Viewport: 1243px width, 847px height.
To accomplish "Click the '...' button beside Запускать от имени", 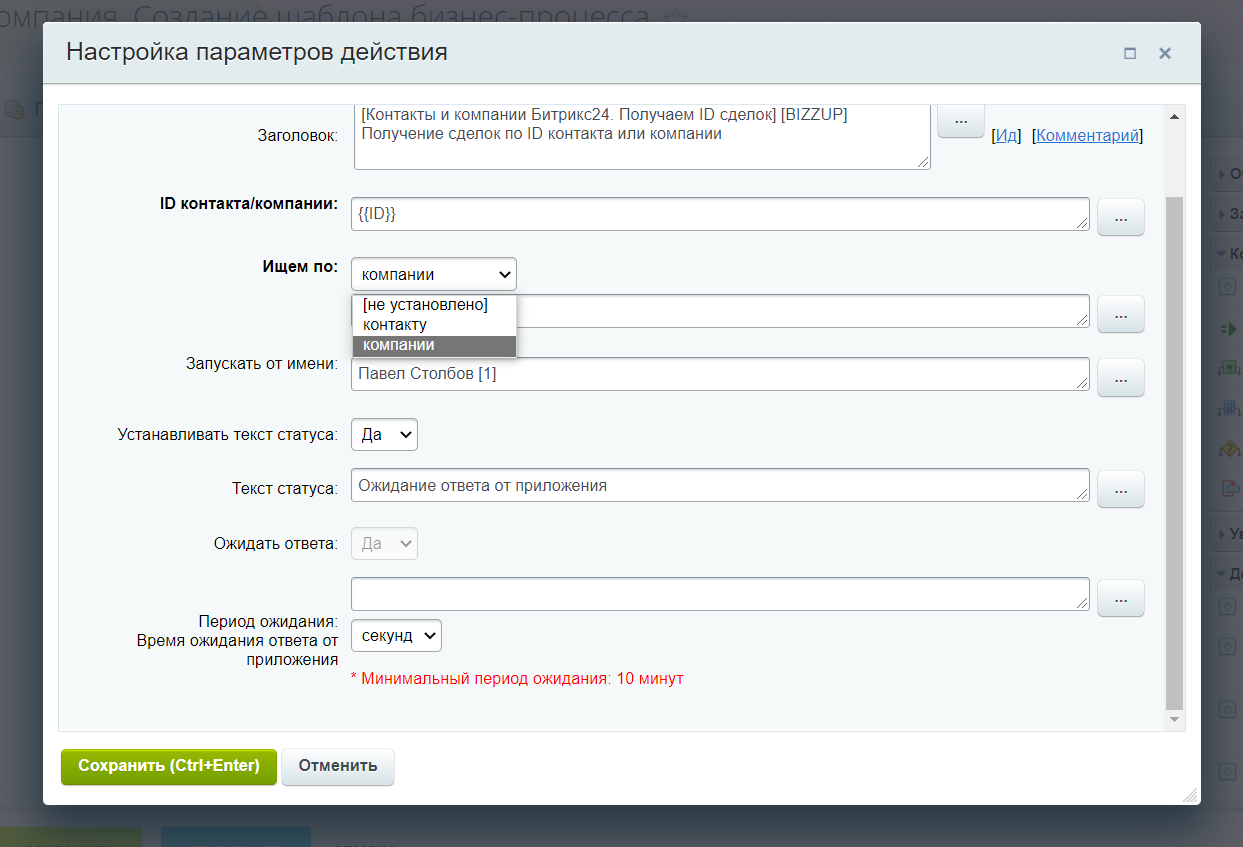I will click(x=1120, y=377).
